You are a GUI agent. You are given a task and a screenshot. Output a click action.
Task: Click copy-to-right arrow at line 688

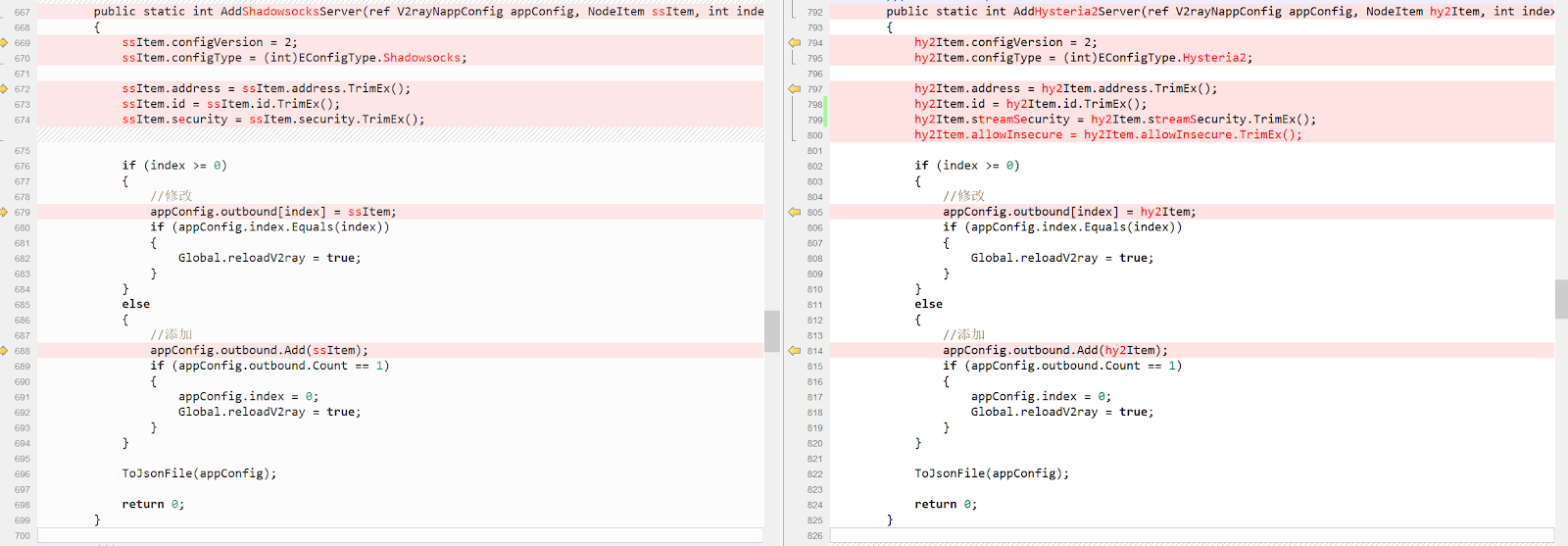[4, 351]
